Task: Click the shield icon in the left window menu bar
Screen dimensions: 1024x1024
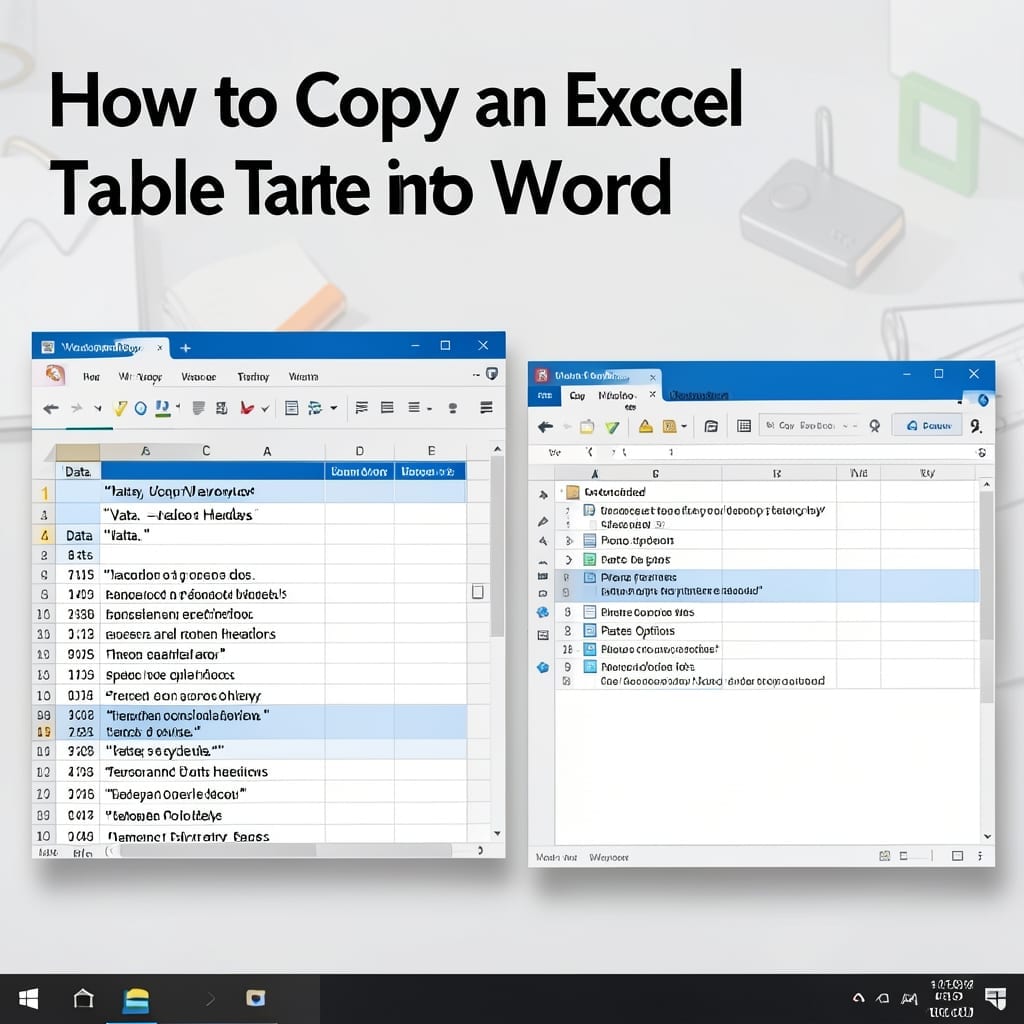Action: (x=492, y=373)
